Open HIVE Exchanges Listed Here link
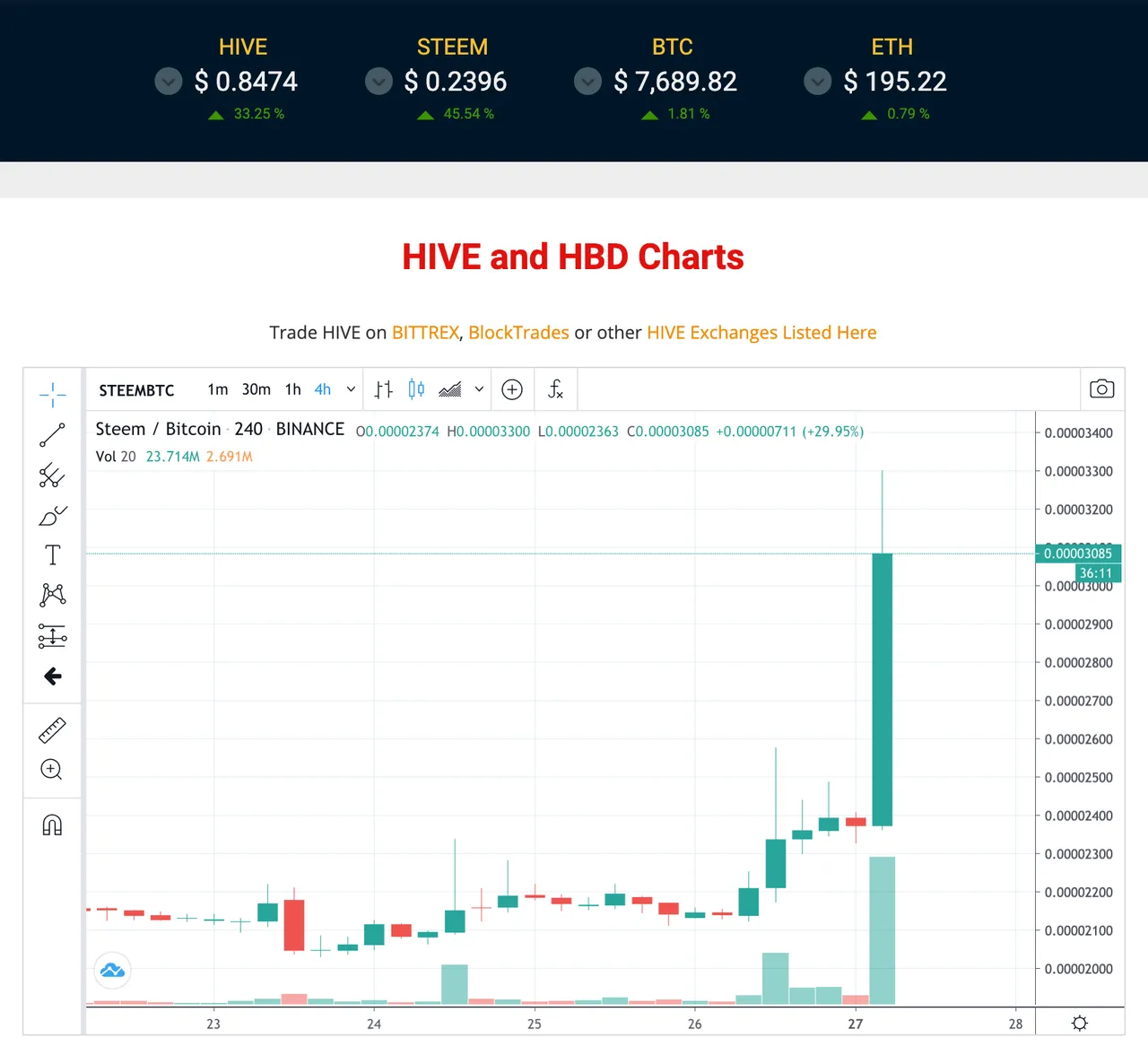 pyautogui.click(x=761, y=333)
